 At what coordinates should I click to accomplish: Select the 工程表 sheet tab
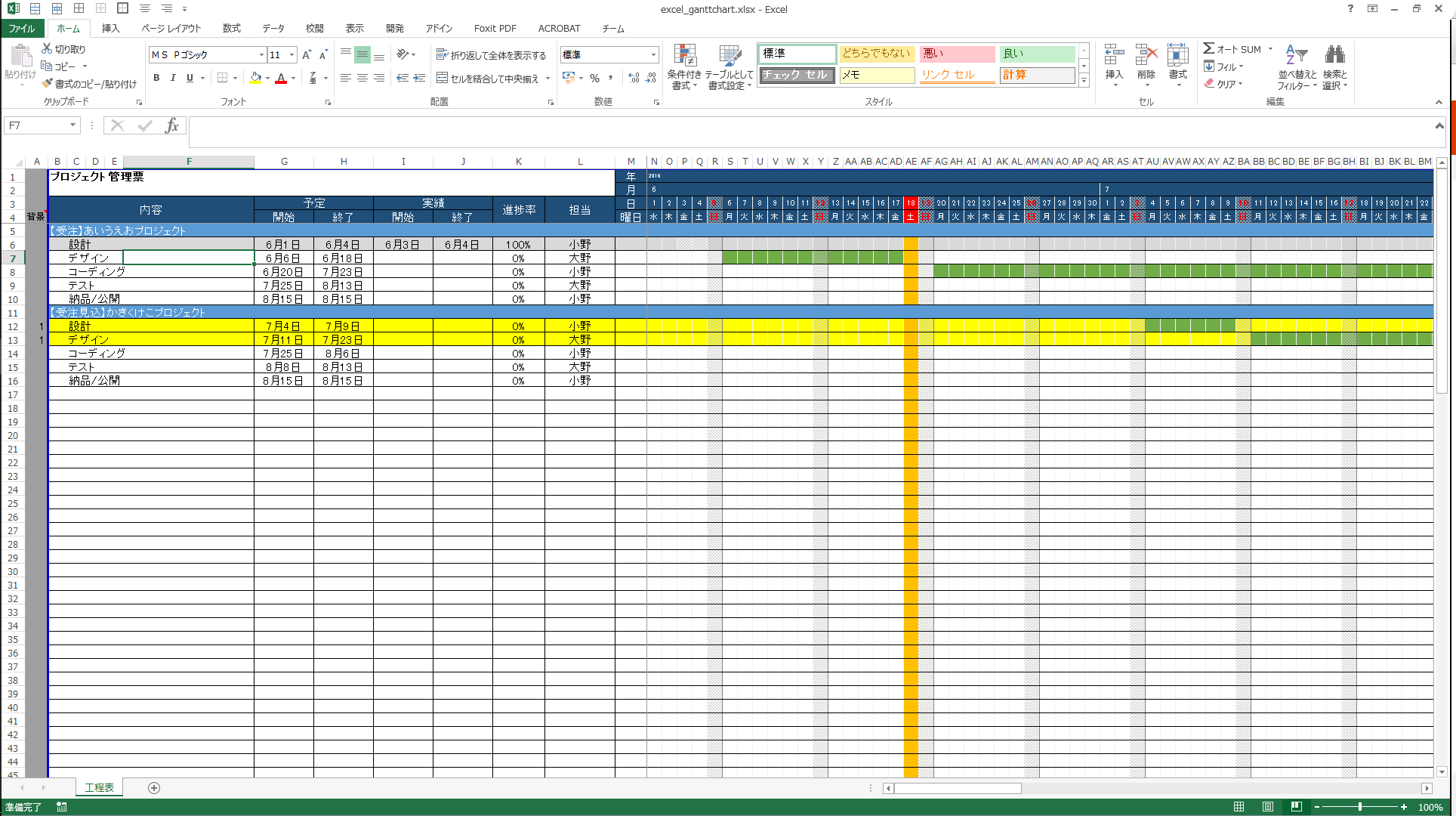[x=99, y=788]
